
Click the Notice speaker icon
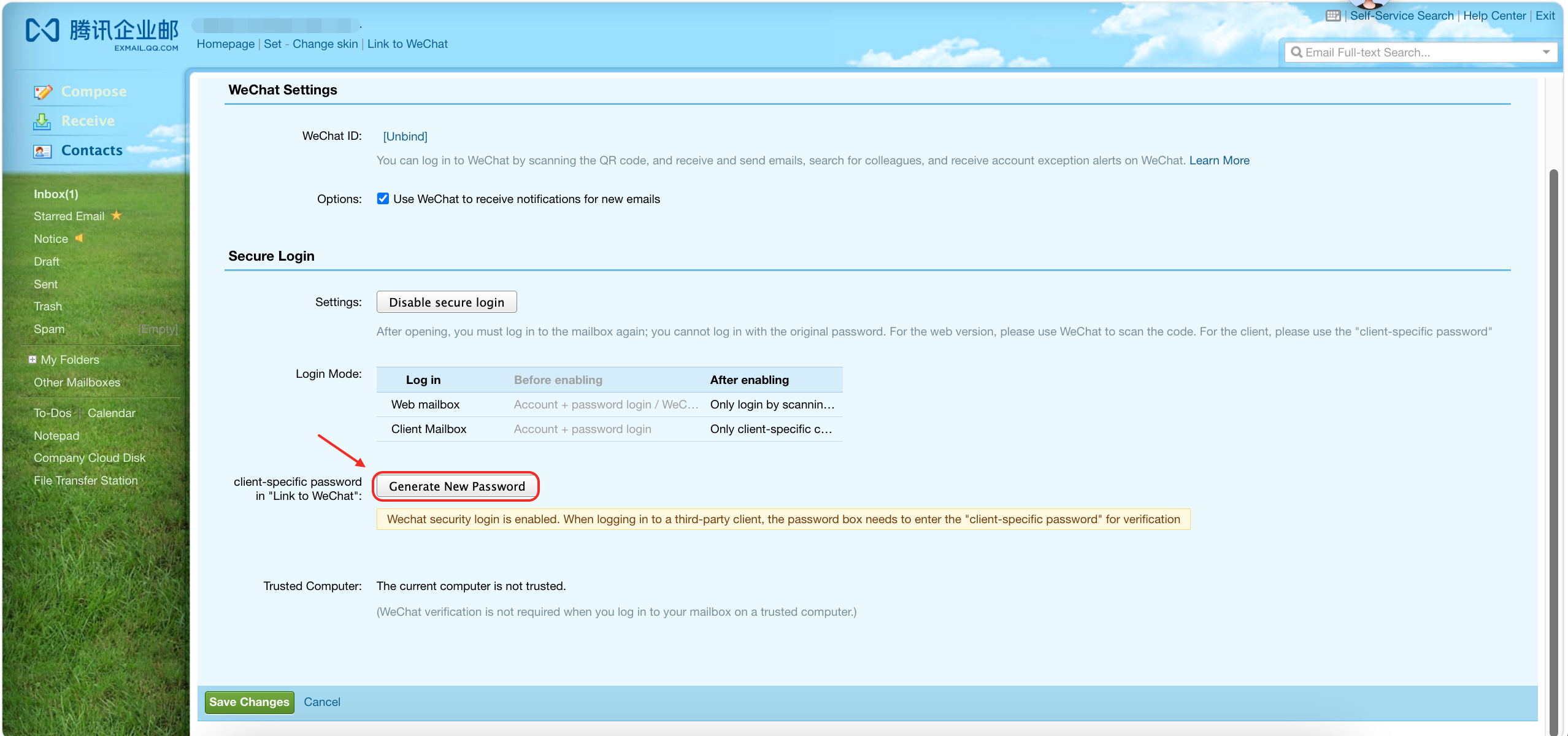tap(79, 238)
